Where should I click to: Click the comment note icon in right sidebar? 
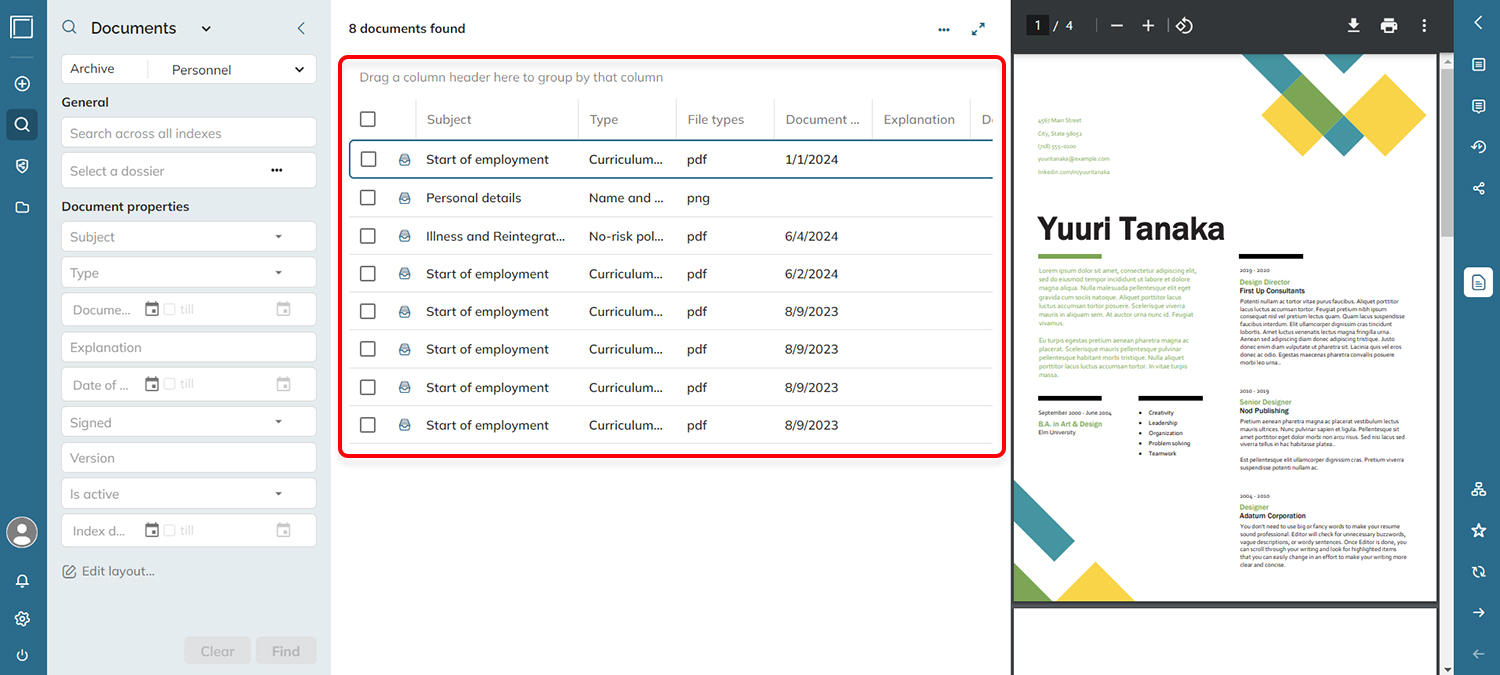point(1479,106)
